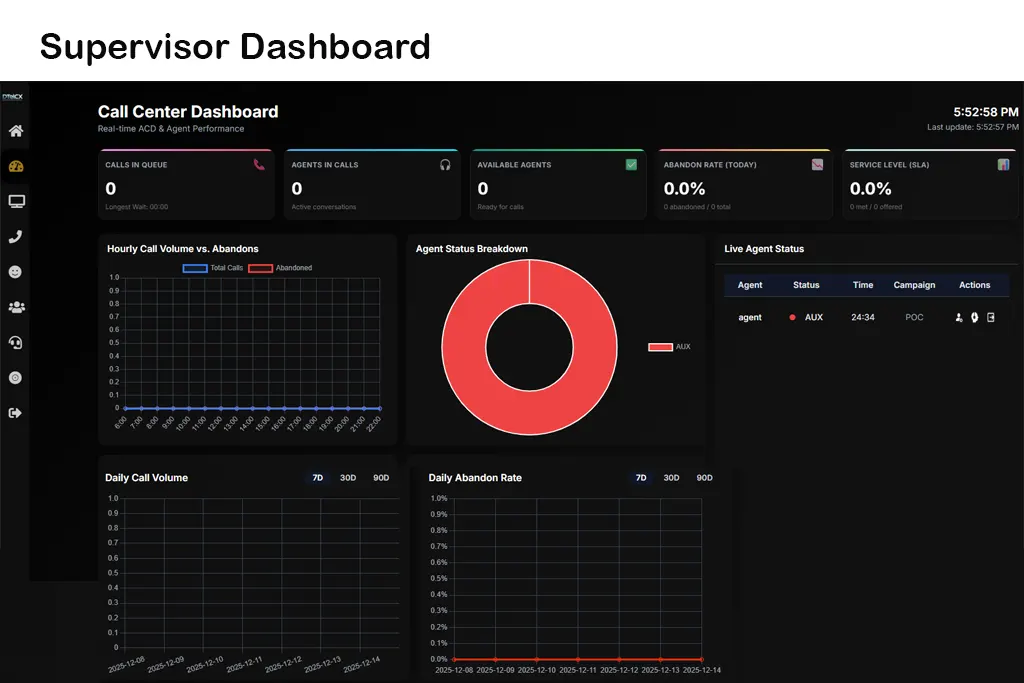Click the force-logout icon in agent Actions
This screenshot has width=1024, height=683.
991,317
